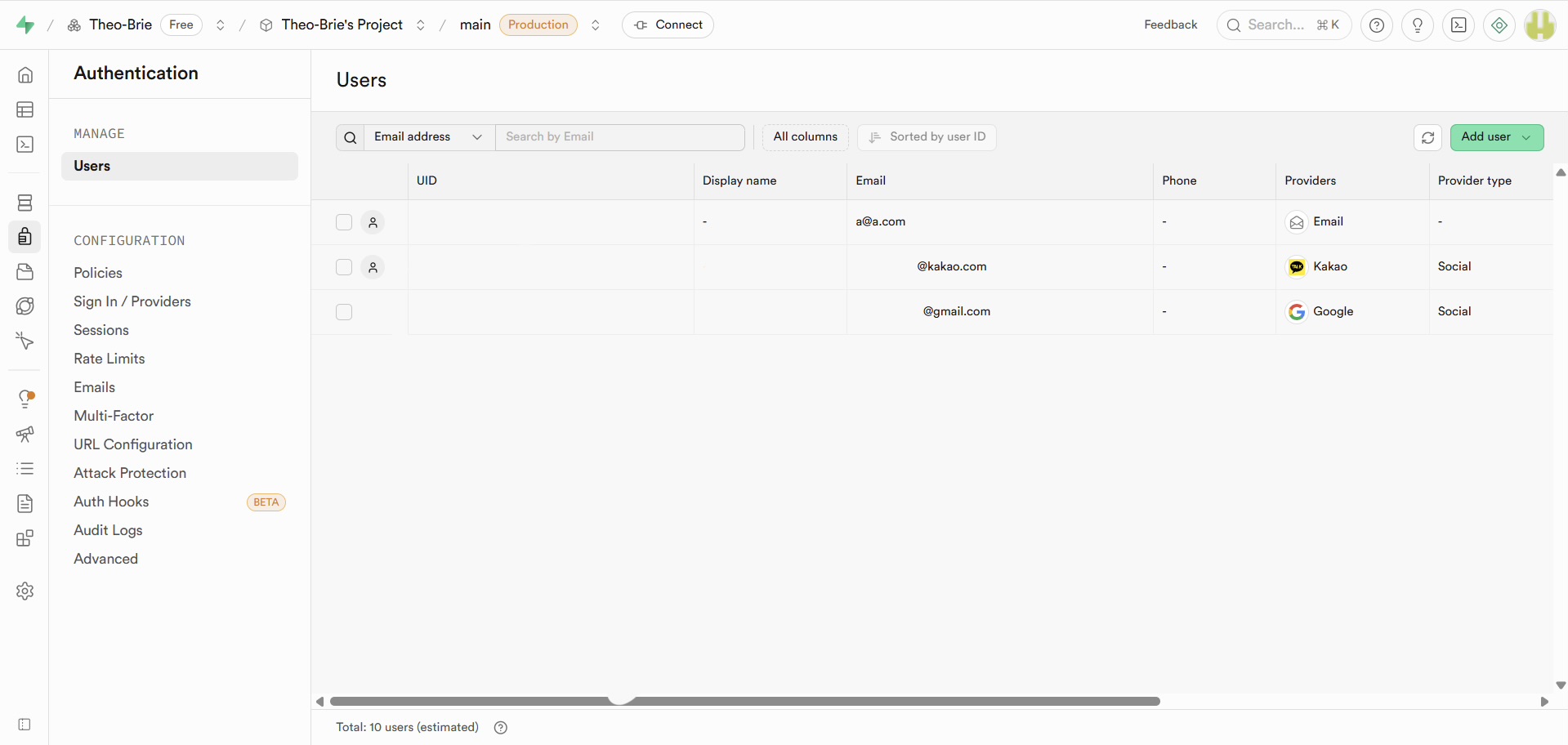Open the SQL Editor sidebar icon

pos(25,145)
